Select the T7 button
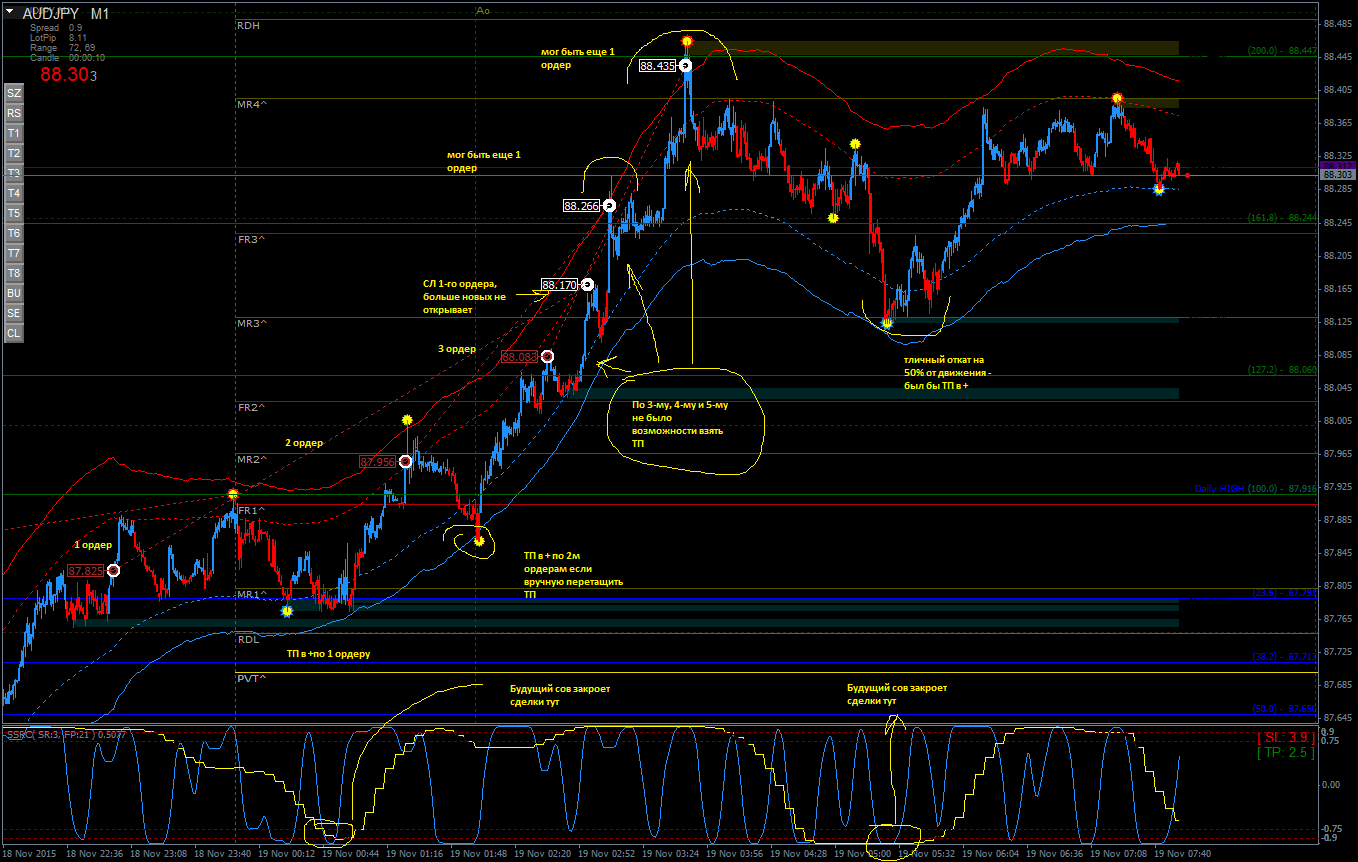This screenshot has height=862, width=1358. coord(14,253)
